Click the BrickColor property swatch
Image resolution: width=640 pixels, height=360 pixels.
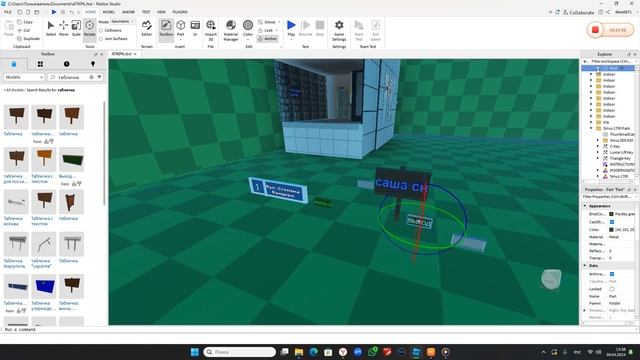coord(611,214)
